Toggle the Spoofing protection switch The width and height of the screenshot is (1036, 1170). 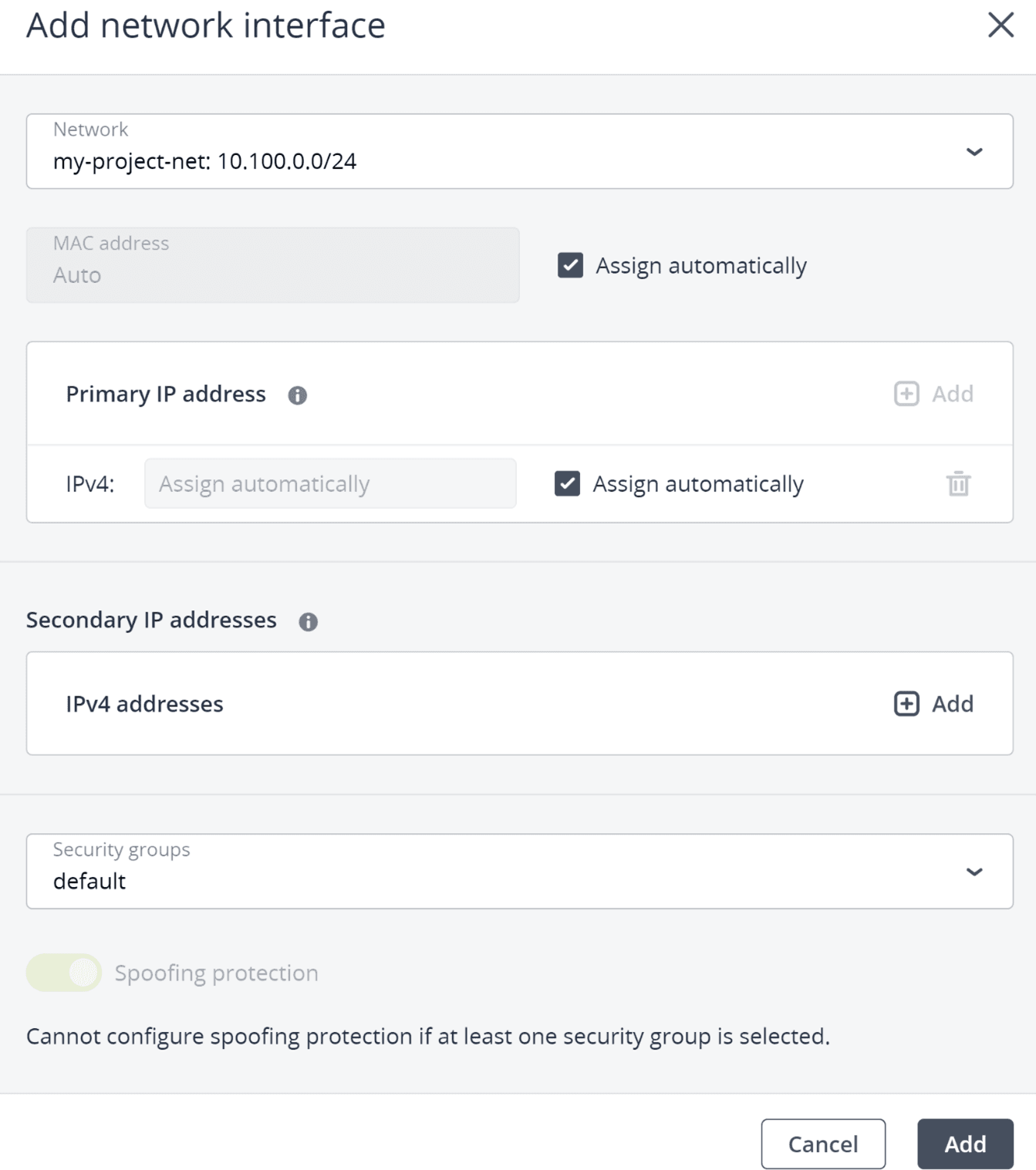(64, 973)
